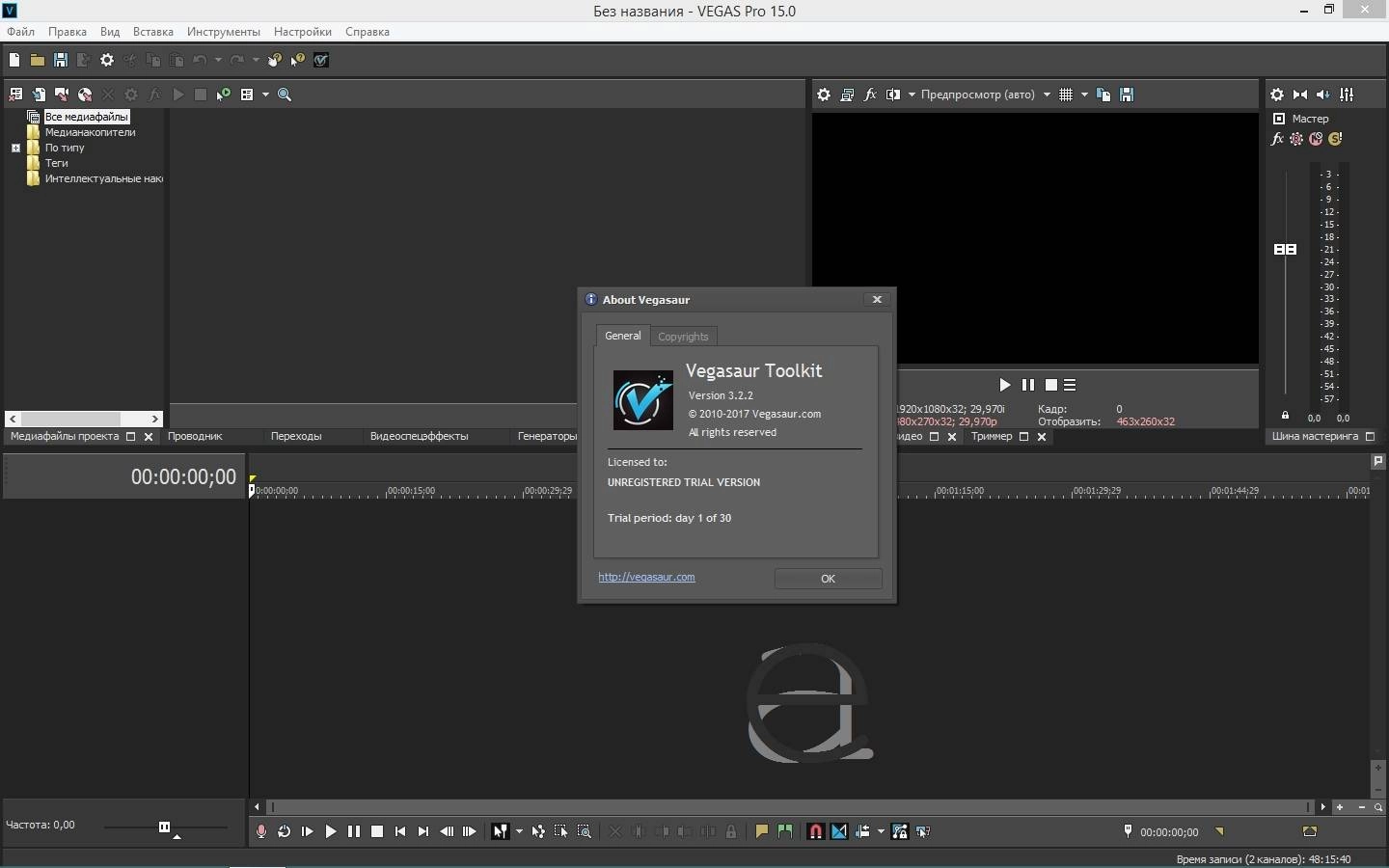The width and height of the screenshot is (1389, 868).
Task: Open the views dropdown arrow in media toolbar
Action: click(x=265, y=95)
